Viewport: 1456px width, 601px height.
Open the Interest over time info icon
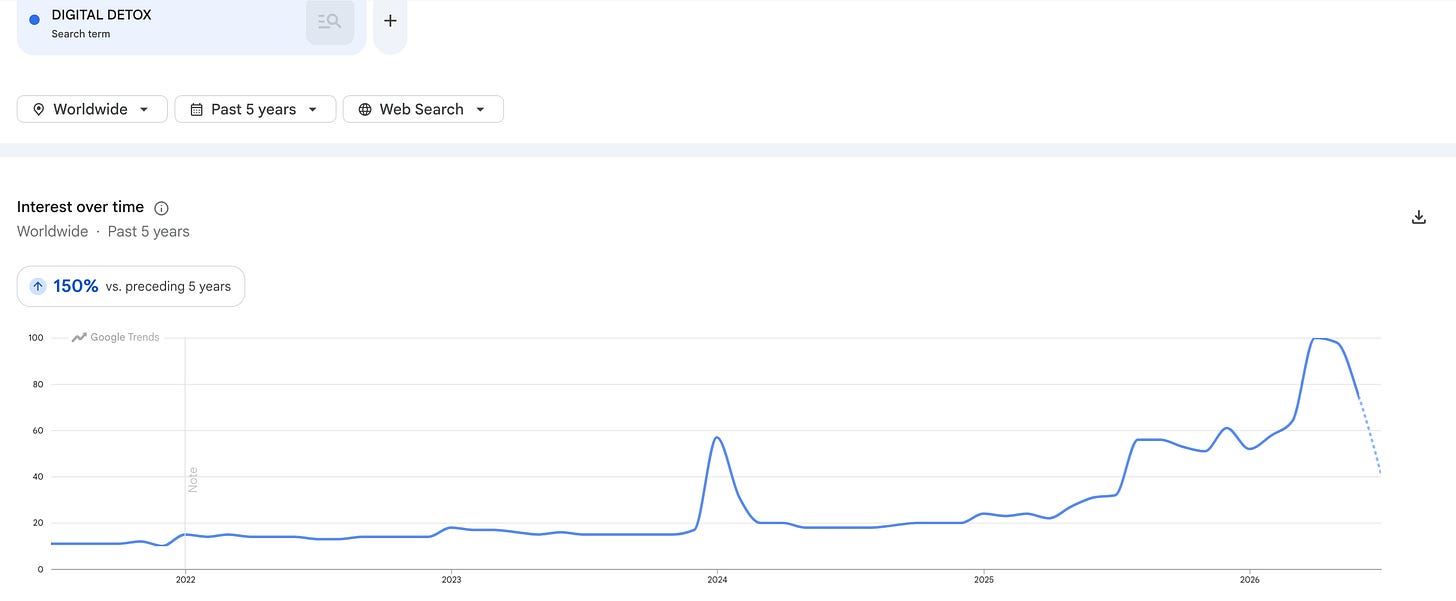pos(162,208)
